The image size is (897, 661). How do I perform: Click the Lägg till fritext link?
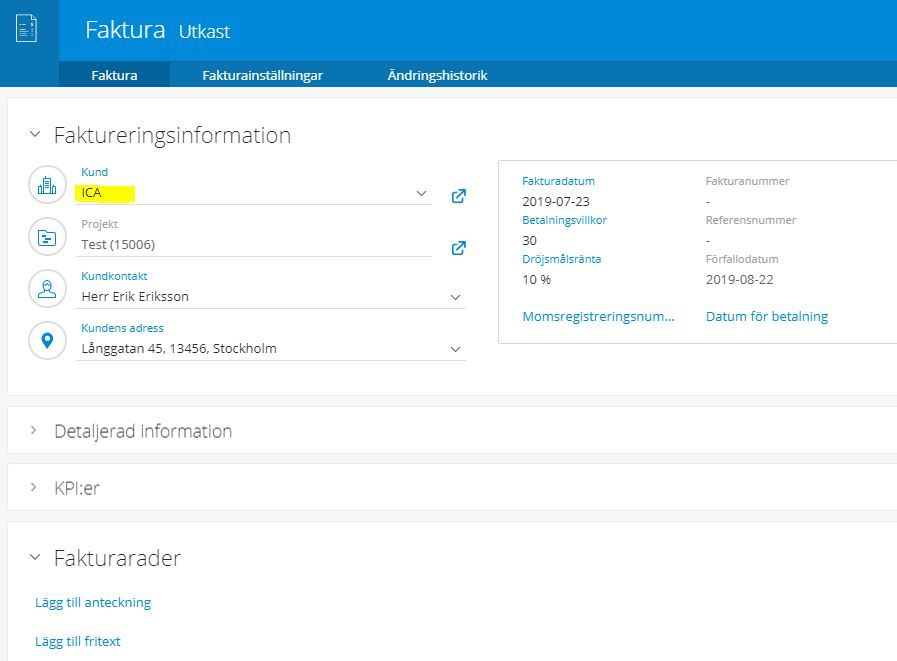(78, 642)
